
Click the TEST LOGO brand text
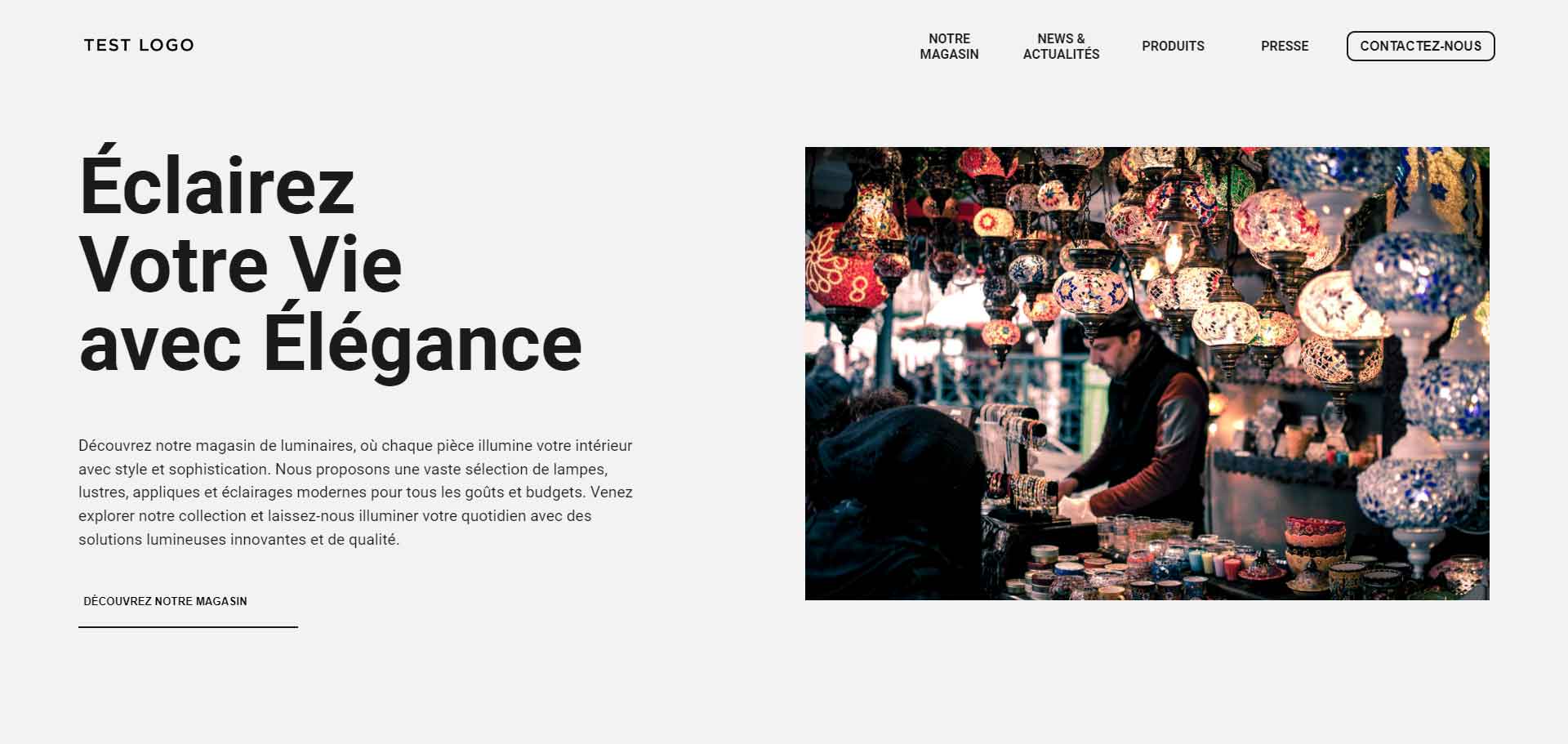click(139, 45)
